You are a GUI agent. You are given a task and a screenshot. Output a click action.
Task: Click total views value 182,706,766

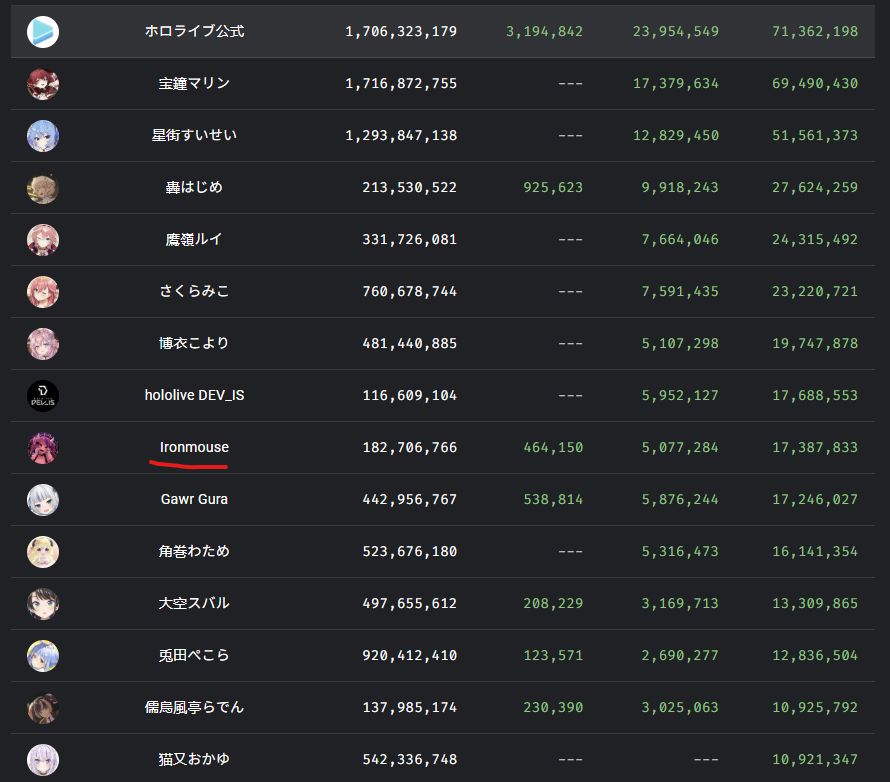410,448
